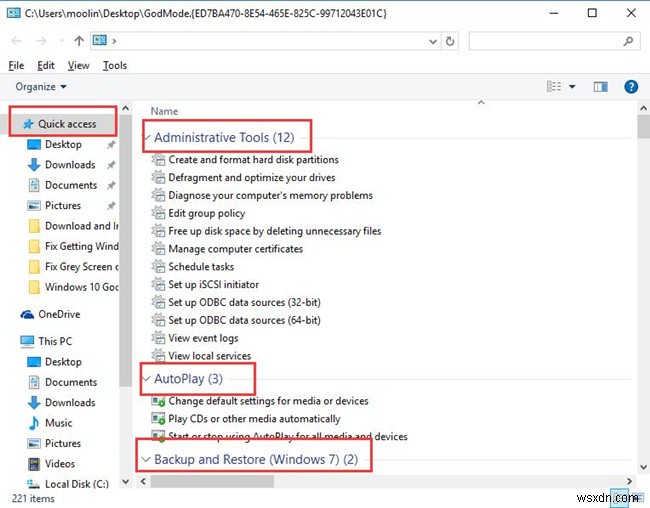Click the address bar breadcrumb chevron

point(114,41)
